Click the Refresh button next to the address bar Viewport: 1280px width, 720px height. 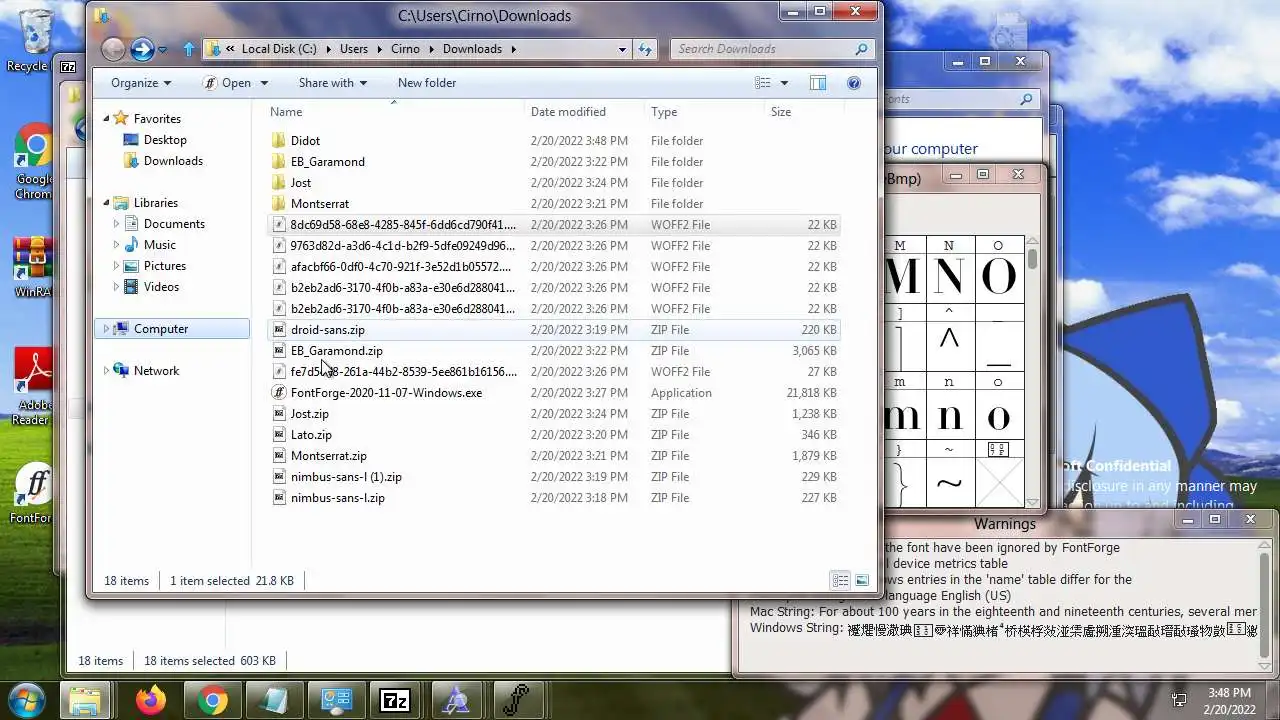pos(645,49)
